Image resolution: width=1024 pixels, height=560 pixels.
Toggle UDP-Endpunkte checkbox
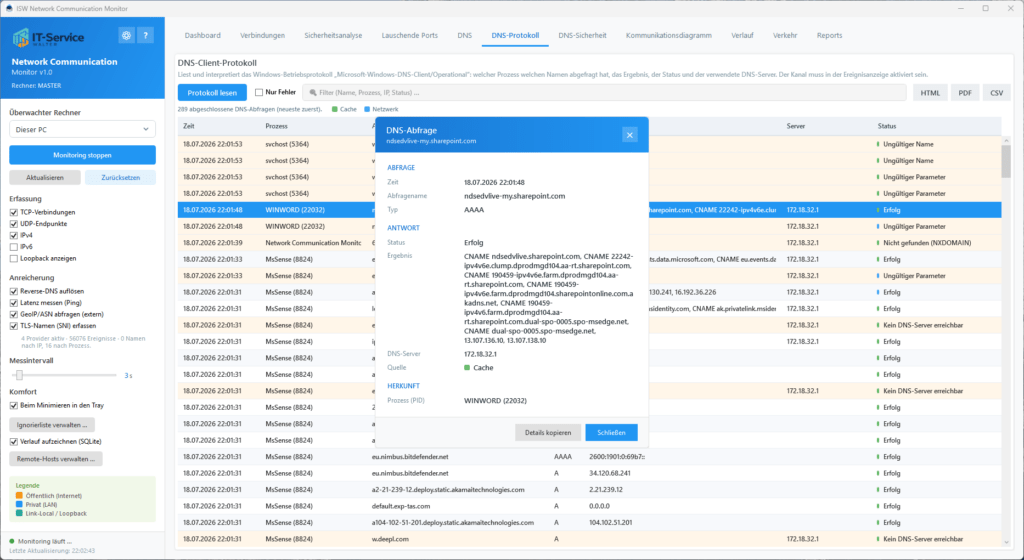click(x=14, y=224)
